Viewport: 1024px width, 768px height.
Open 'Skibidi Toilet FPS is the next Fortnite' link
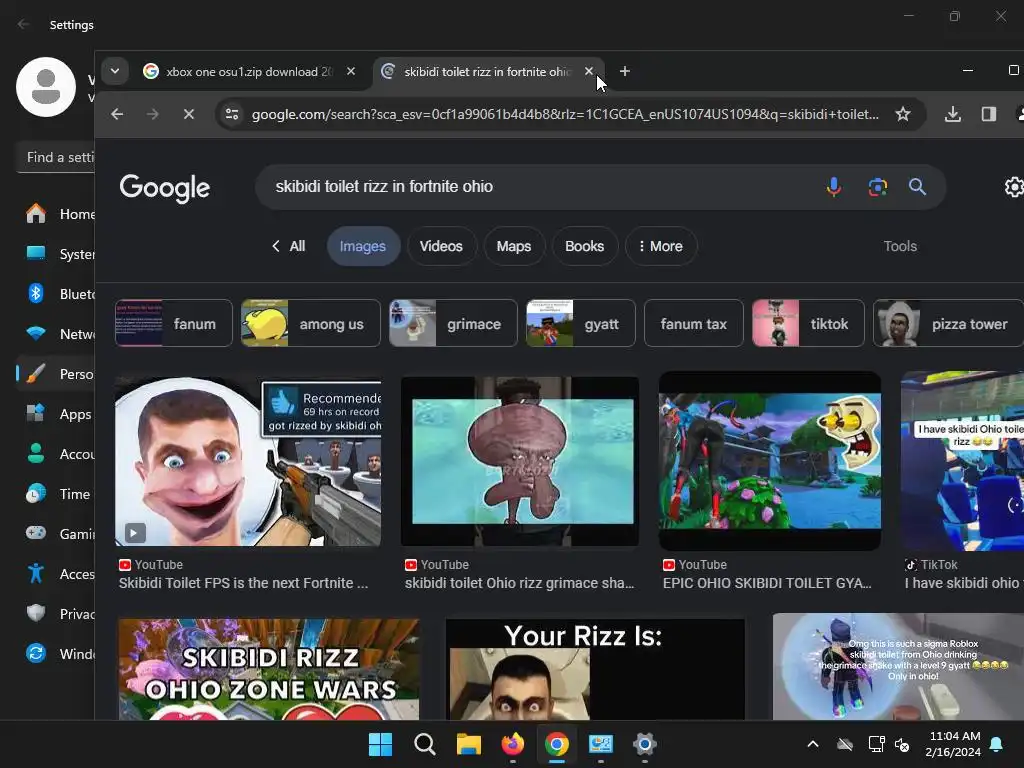[243, 583]
